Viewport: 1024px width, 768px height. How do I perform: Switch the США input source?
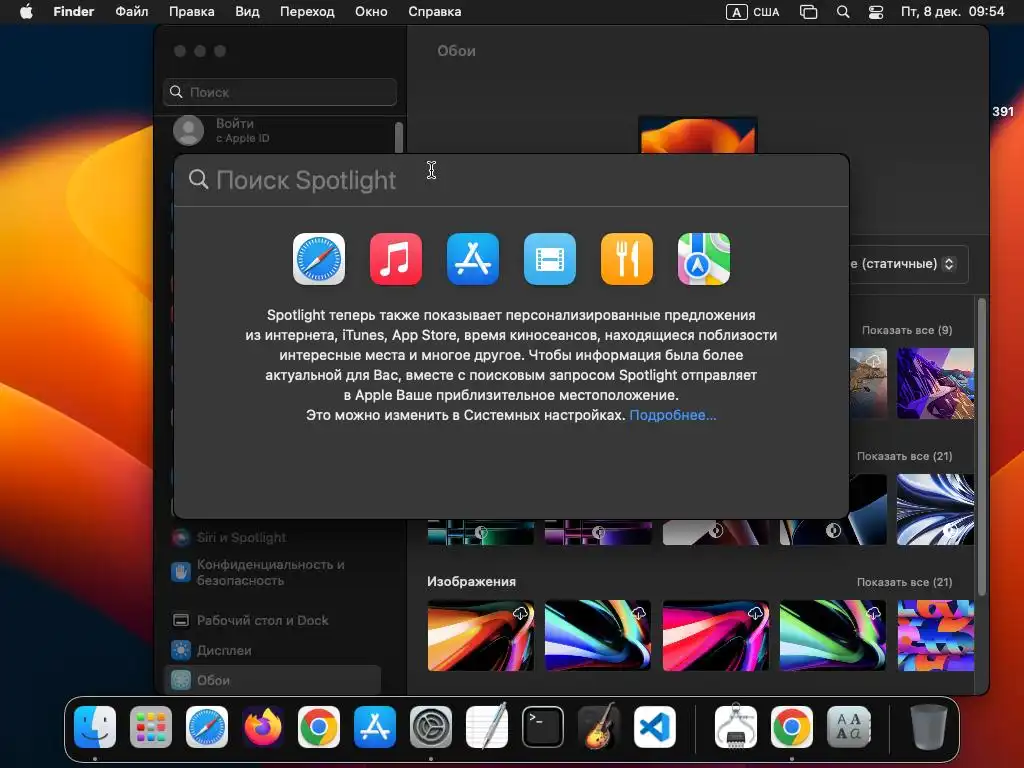(753, 12)
